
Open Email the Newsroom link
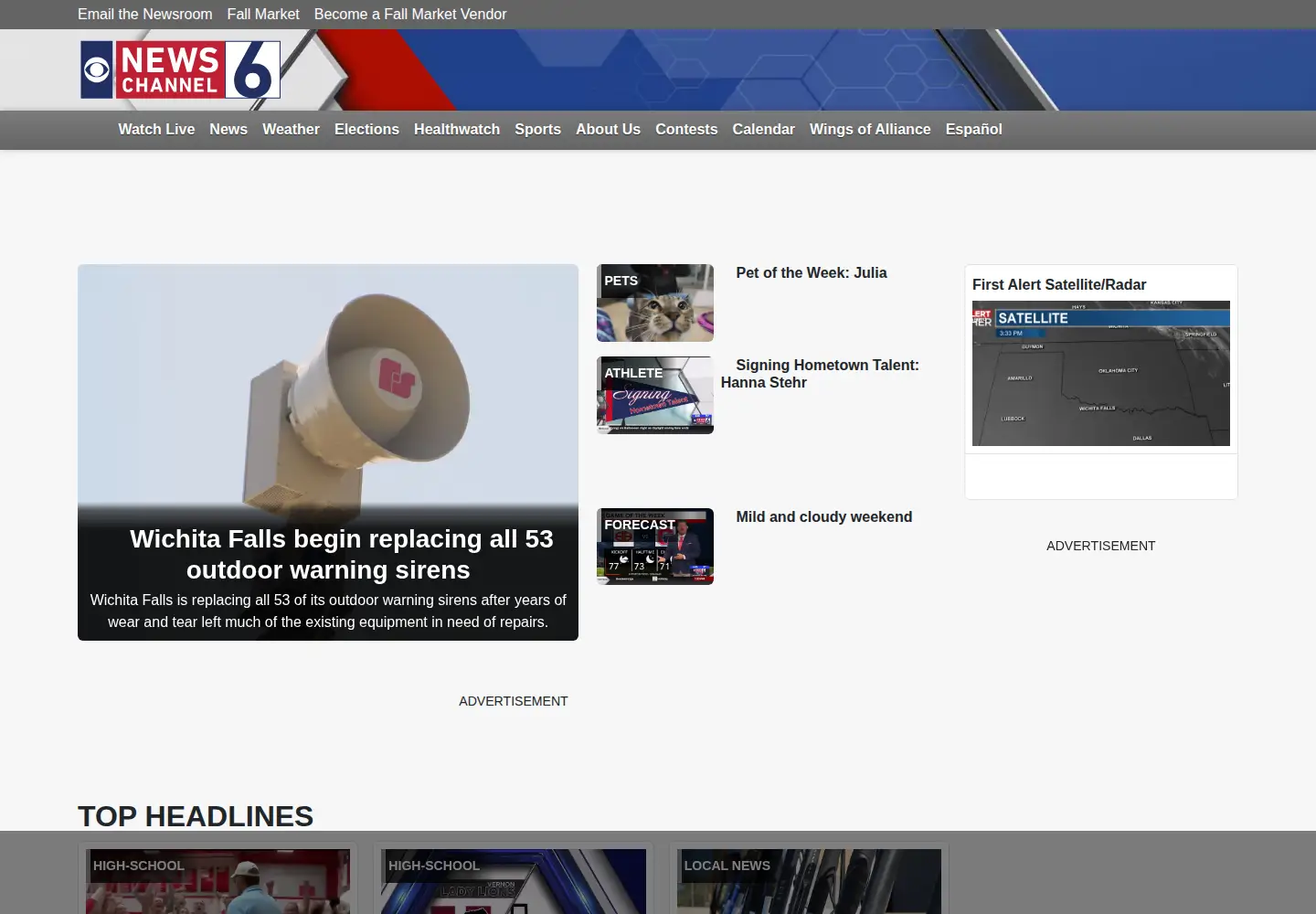point(145,15)
